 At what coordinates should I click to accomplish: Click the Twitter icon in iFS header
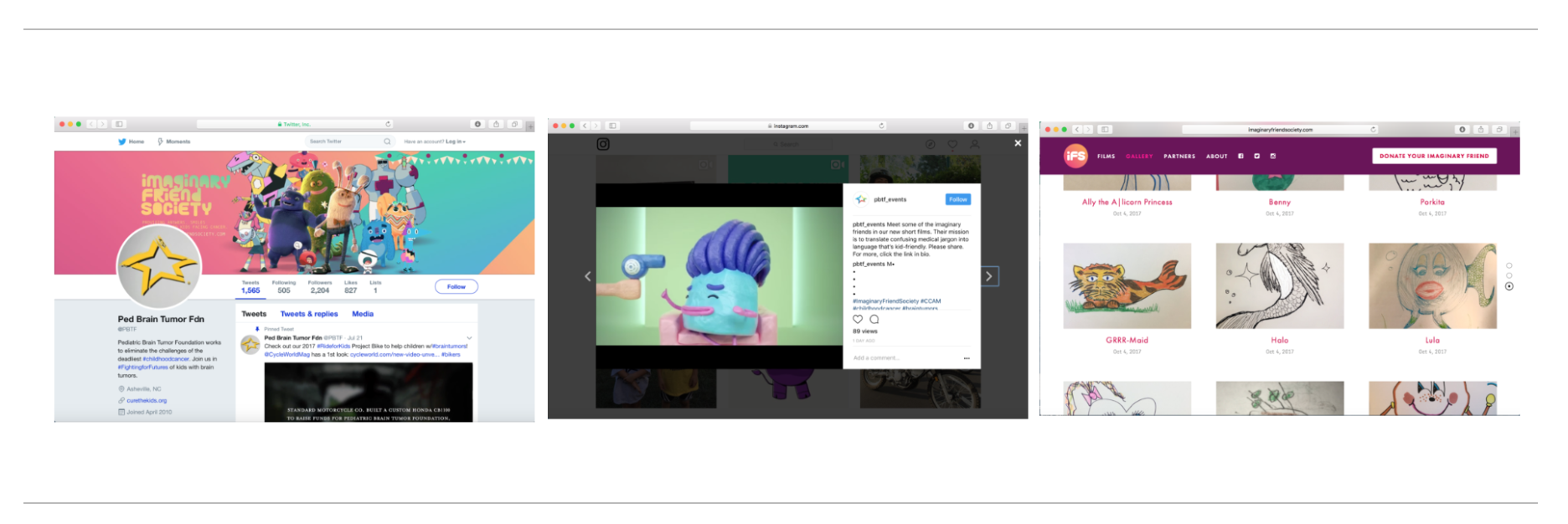(1256, 156)
